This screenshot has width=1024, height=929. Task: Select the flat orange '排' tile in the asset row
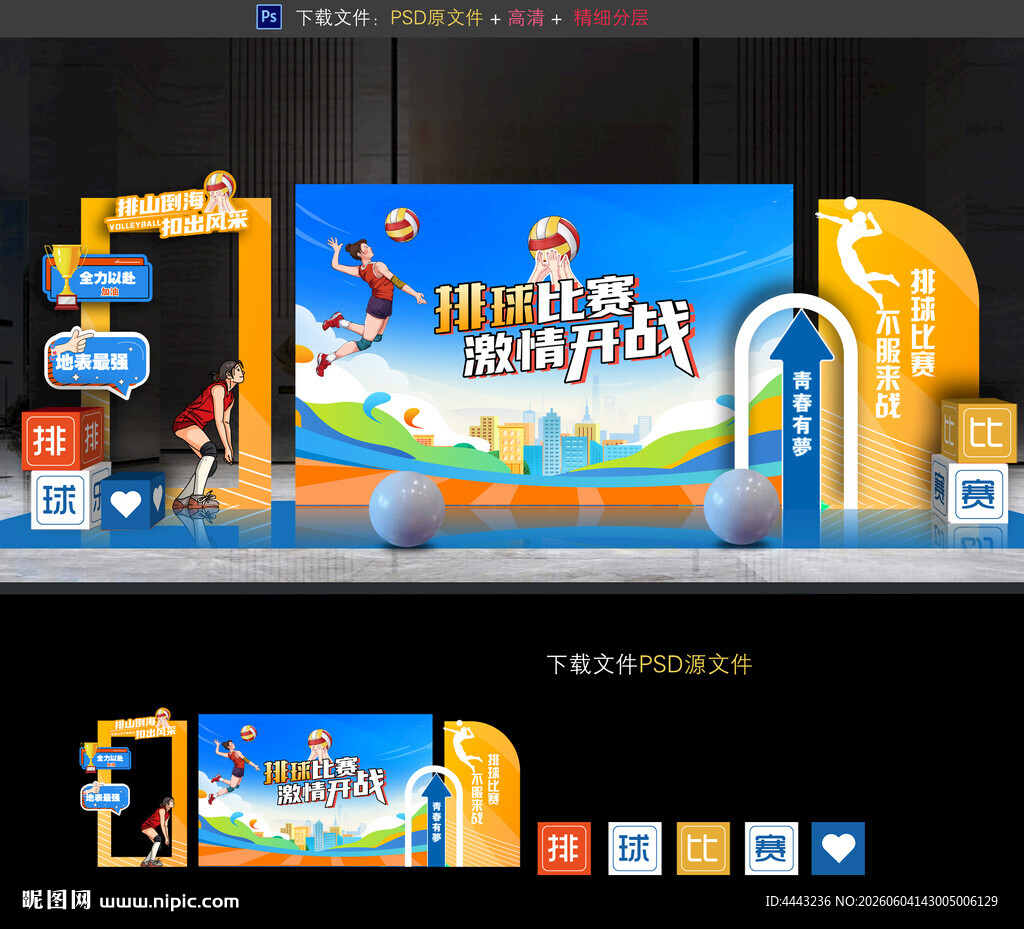click(x=564, y=849)
